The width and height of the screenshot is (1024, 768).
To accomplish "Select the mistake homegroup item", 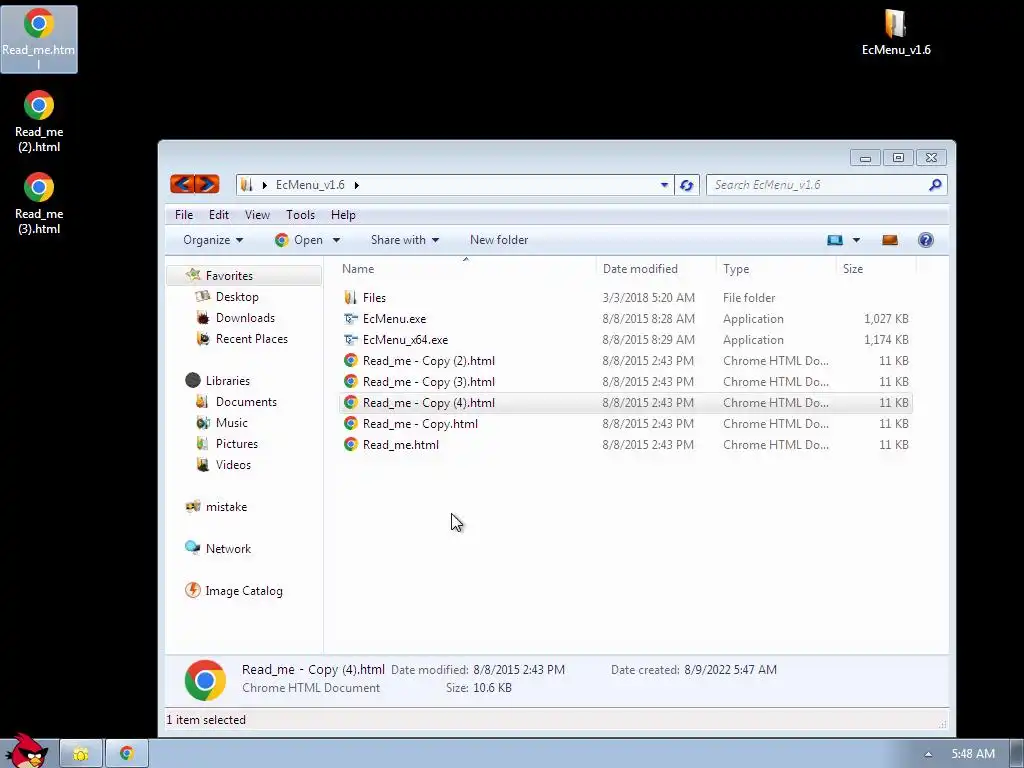I will click(x=226, y=507).
